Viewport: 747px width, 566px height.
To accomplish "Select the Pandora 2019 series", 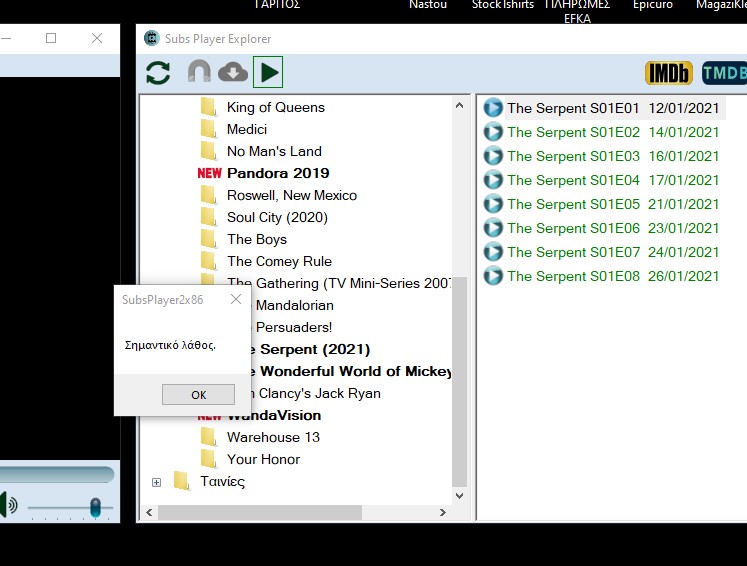I will pyautogui.click(x=277, y=173).
